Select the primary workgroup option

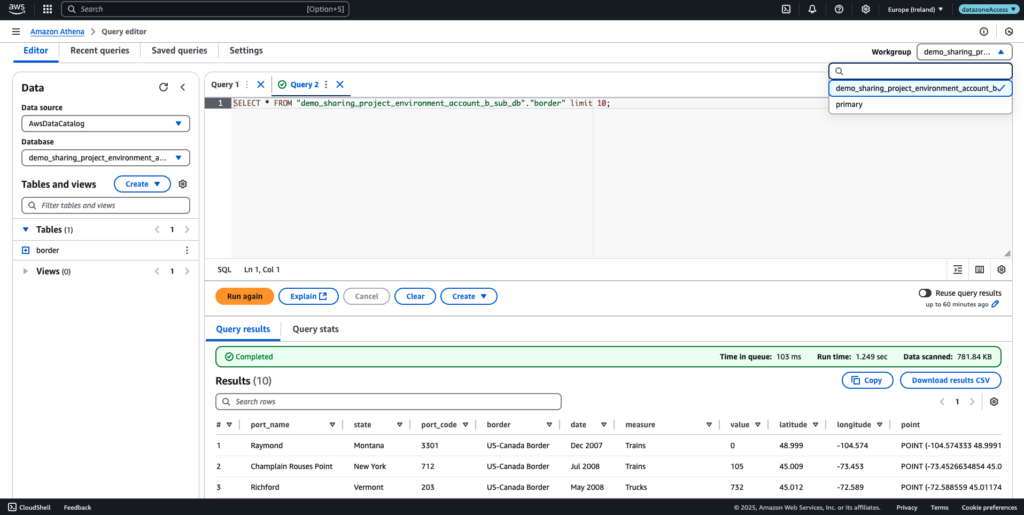pos(920,104)
